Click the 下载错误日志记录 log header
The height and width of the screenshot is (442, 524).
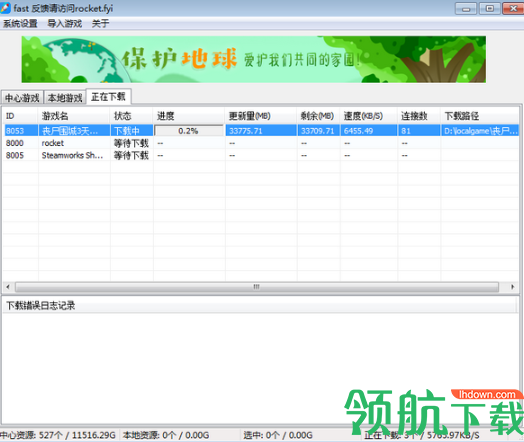click(x=259, y=305)
